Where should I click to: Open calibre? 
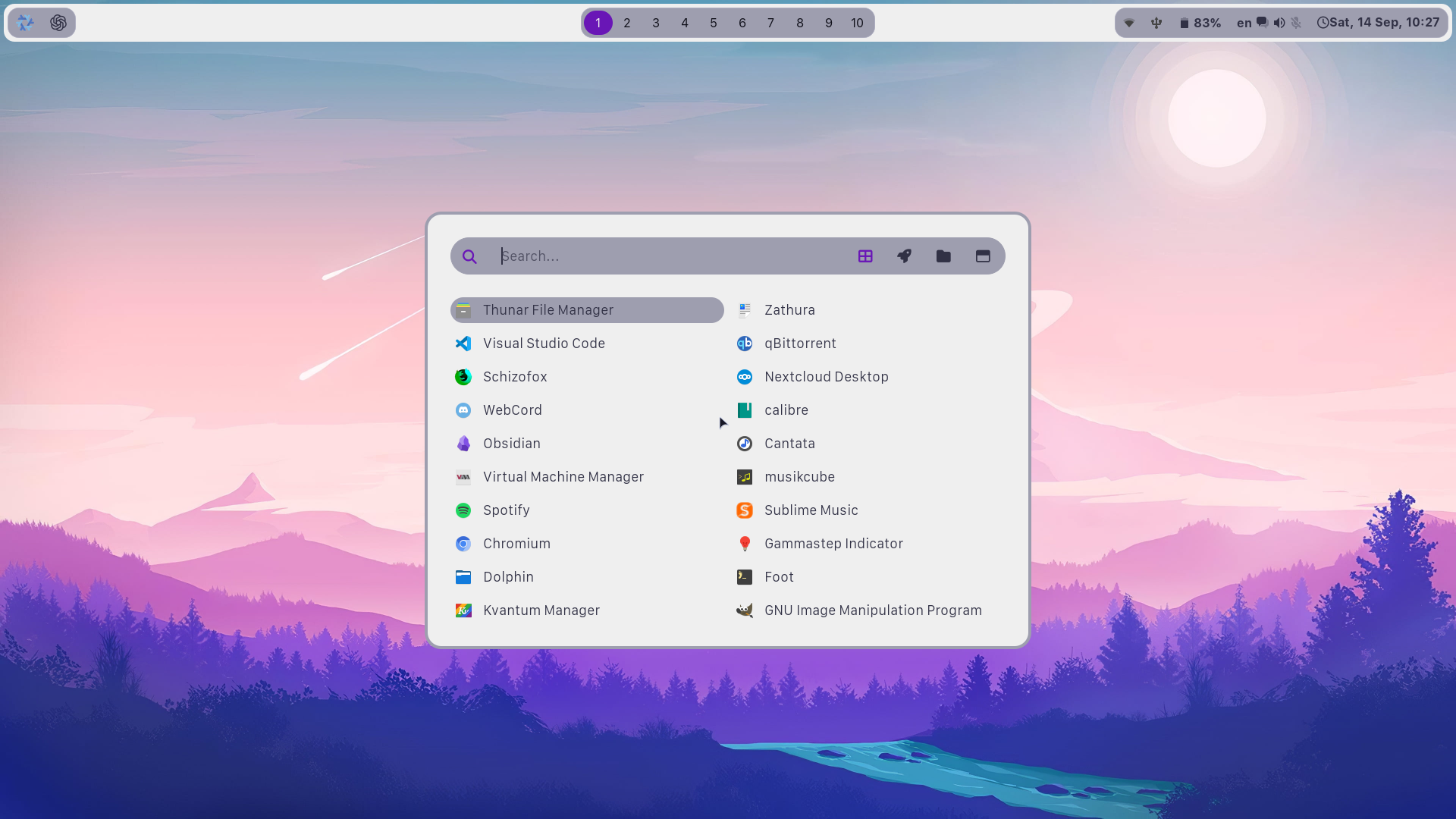click(x=868, y=410)
